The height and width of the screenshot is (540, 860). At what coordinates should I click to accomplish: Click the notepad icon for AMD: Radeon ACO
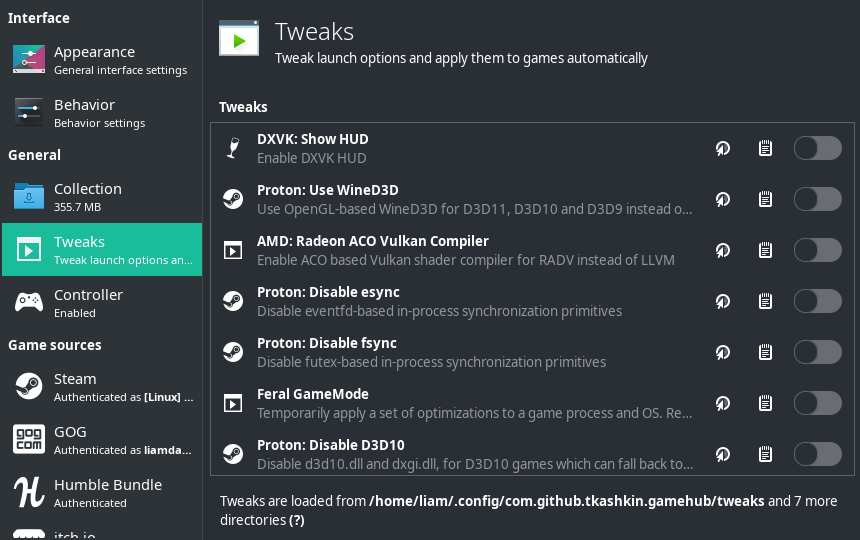pos(765,250)
